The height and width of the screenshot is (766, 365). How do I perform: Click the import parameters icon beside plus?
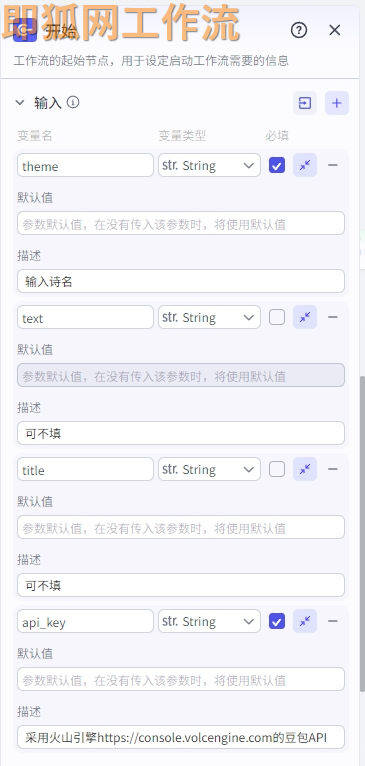pyautogui.click(x=305, y=103)
